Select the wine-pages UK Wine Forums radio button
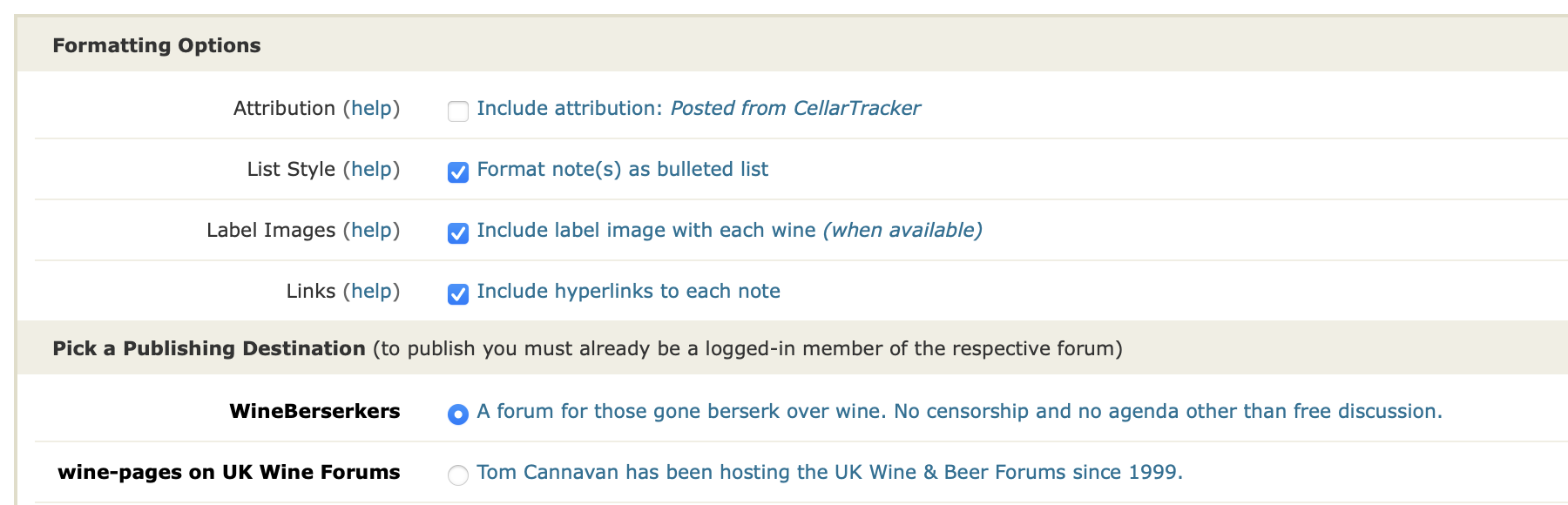Screen dimensions: 1568x505 click(458, 475)
